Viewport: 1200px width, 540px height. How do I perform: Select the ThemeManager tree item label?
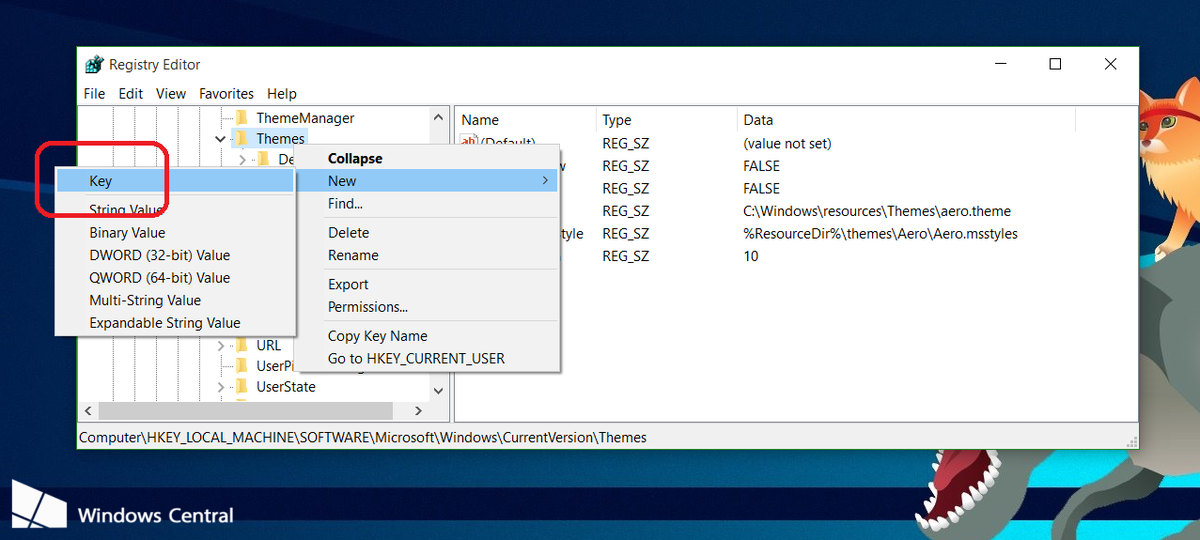[x=305, y=118]
